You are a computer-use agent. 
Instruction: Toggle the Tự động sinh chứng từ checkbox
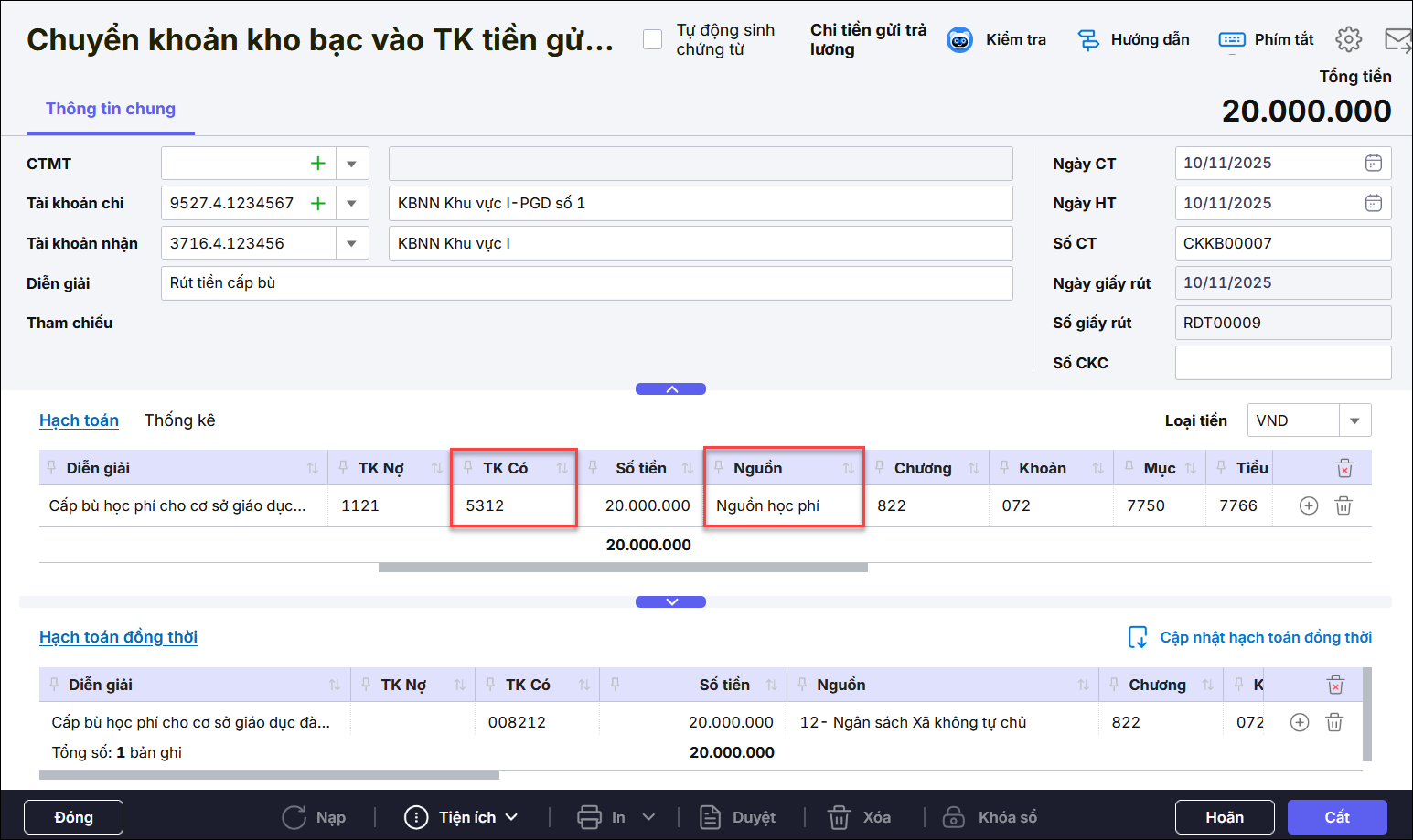point(652,39)
